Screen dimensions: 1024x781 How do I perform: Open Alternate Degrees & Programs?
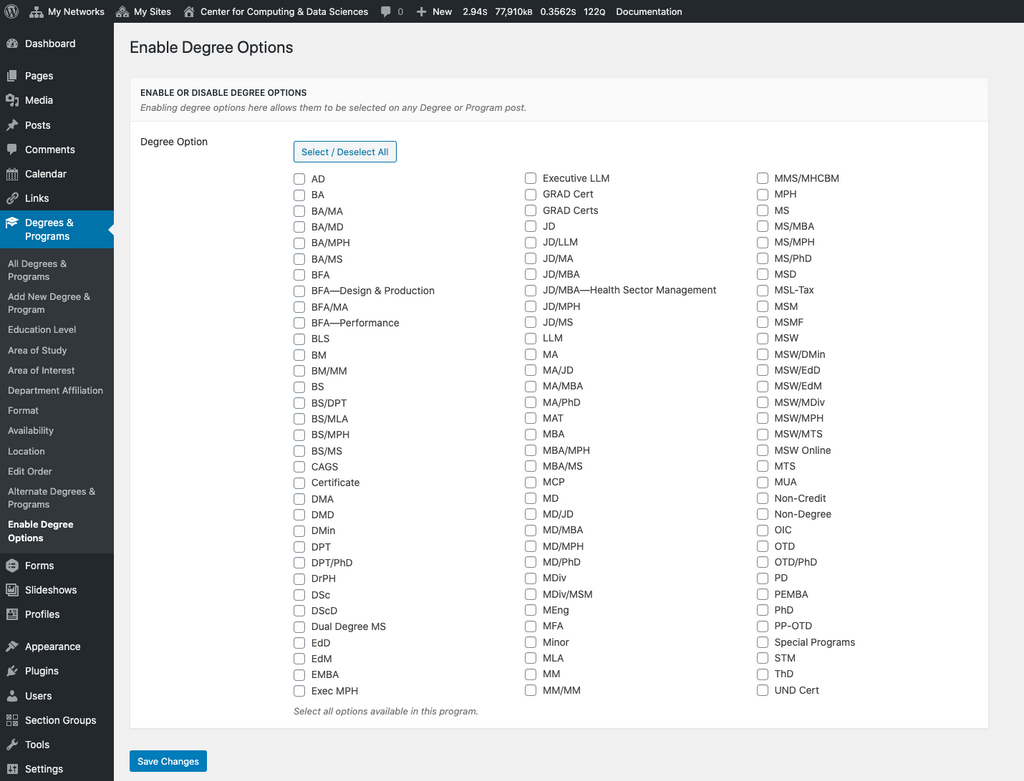[52, 498]
